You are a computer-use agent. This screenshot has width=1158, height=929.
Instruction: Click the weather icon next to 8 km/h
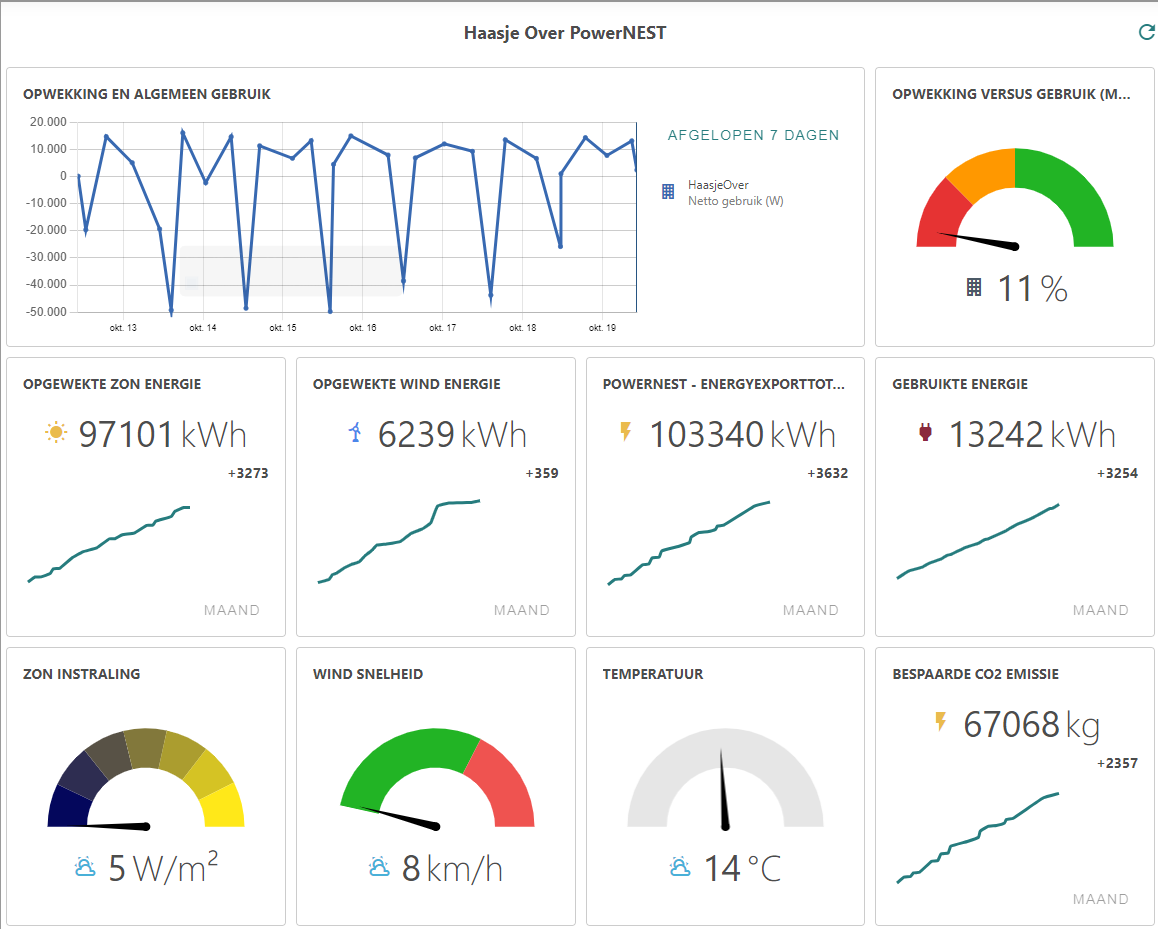click(x=379, y=866)
